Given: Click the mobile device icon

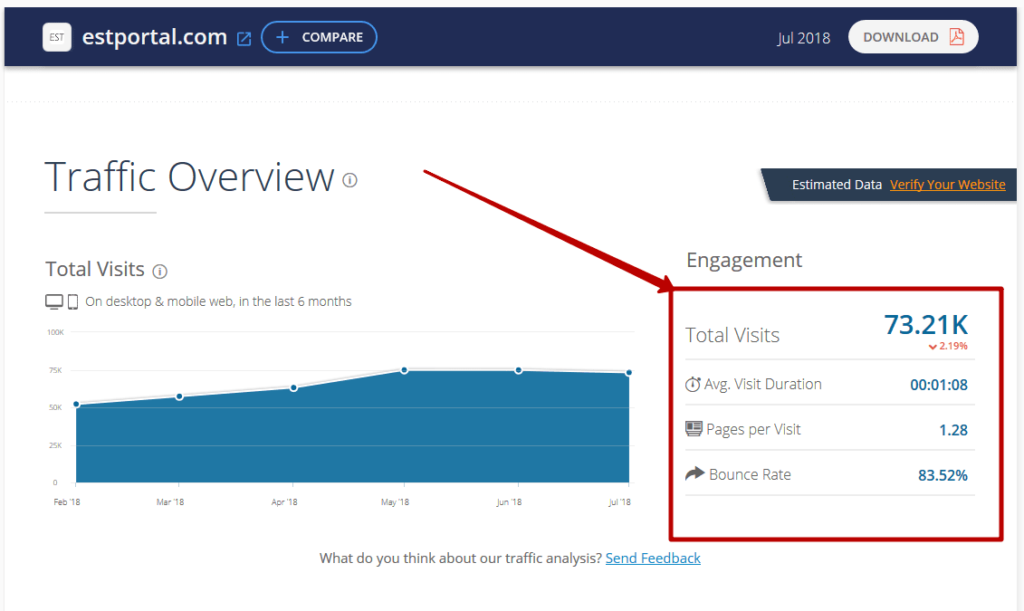Looking at the screenshot, I should 73,302.
